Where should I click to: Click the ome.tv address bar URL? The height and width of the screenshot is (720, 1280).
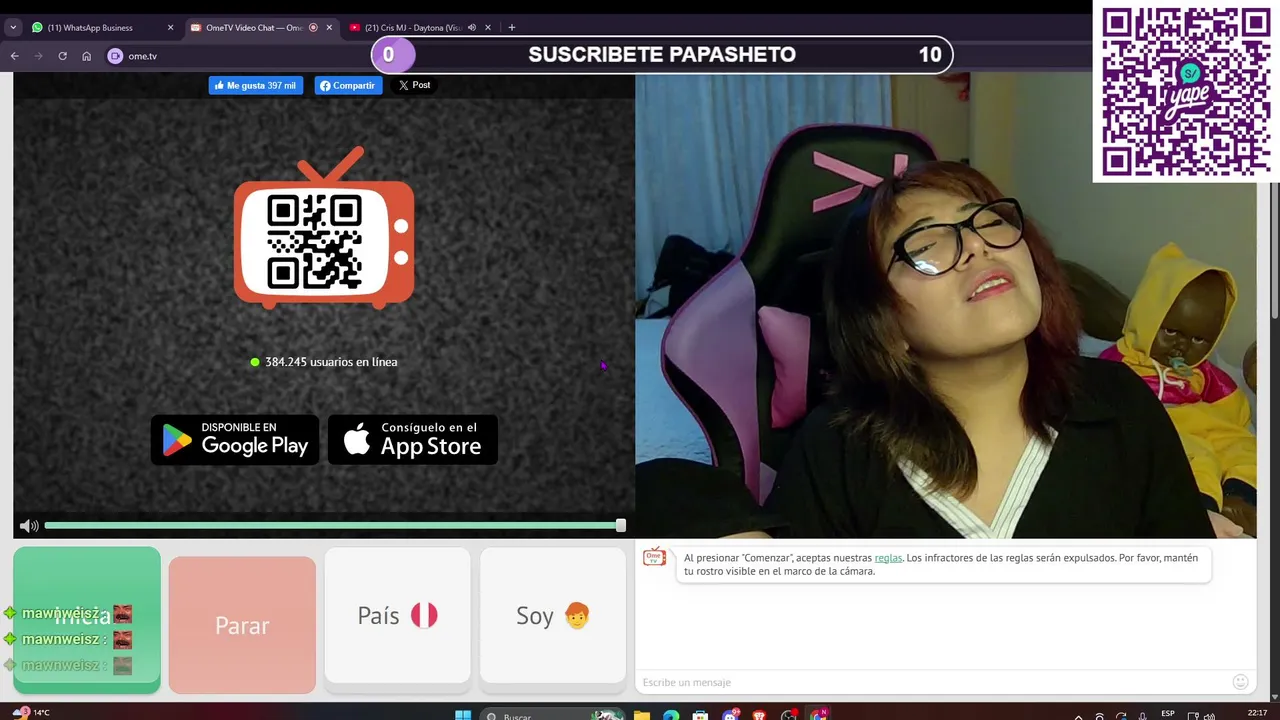point(143,56)
